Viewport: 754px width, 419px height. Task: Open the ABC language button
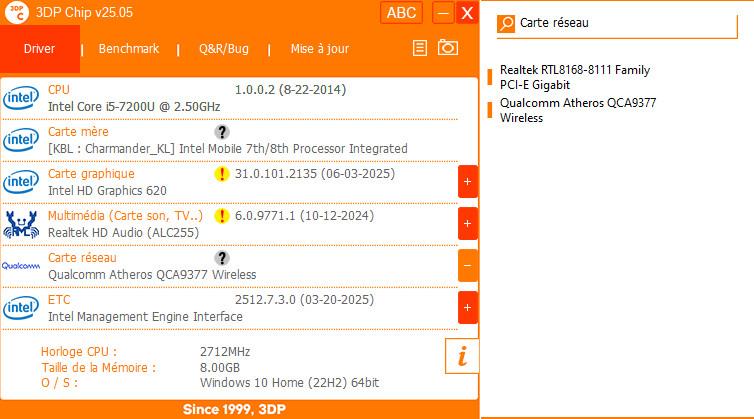click(402, 13)
